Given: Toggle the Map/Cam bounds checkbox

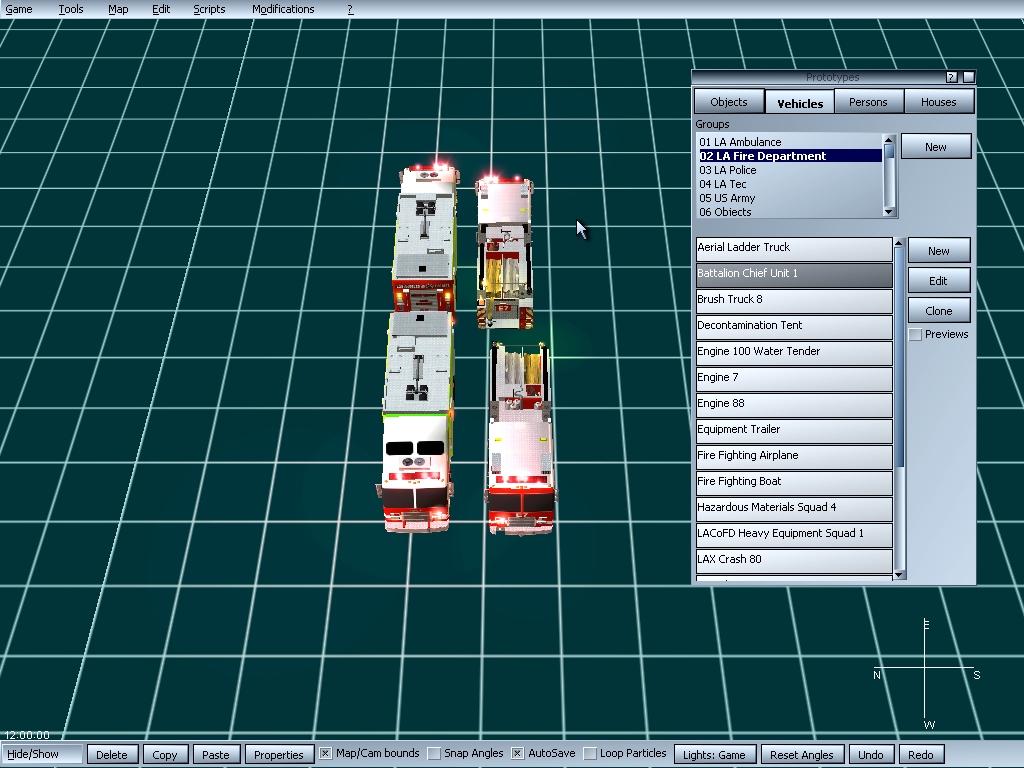Looking at the screenshot, I should (326, 753).
